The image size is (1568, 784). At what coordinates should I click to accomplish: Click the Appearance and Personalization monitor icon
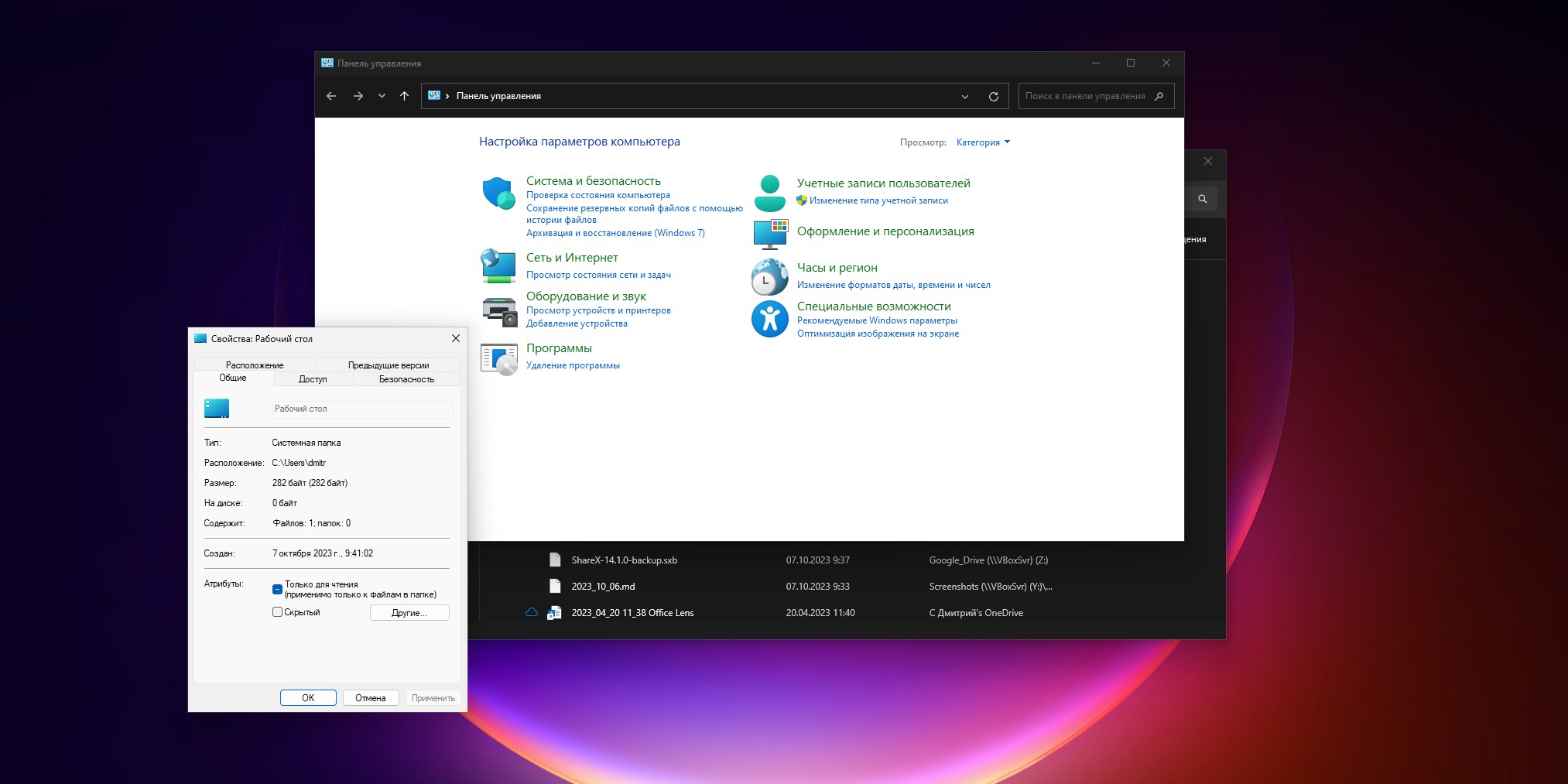pyautogui.click(x=769, y=234)
